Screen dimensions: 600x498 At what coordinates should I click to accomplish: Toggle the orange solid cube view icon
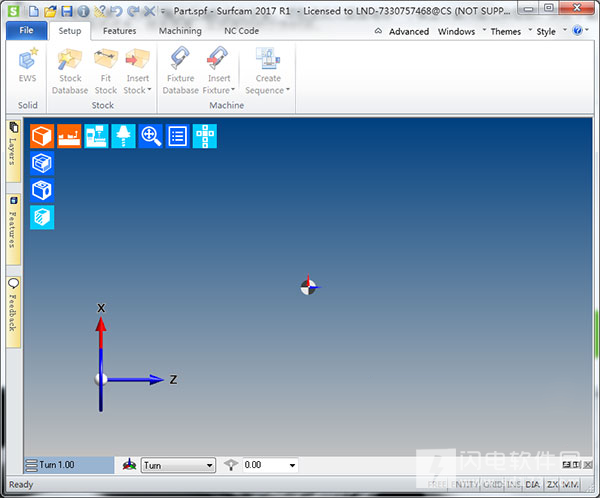(x=42, y=136)
